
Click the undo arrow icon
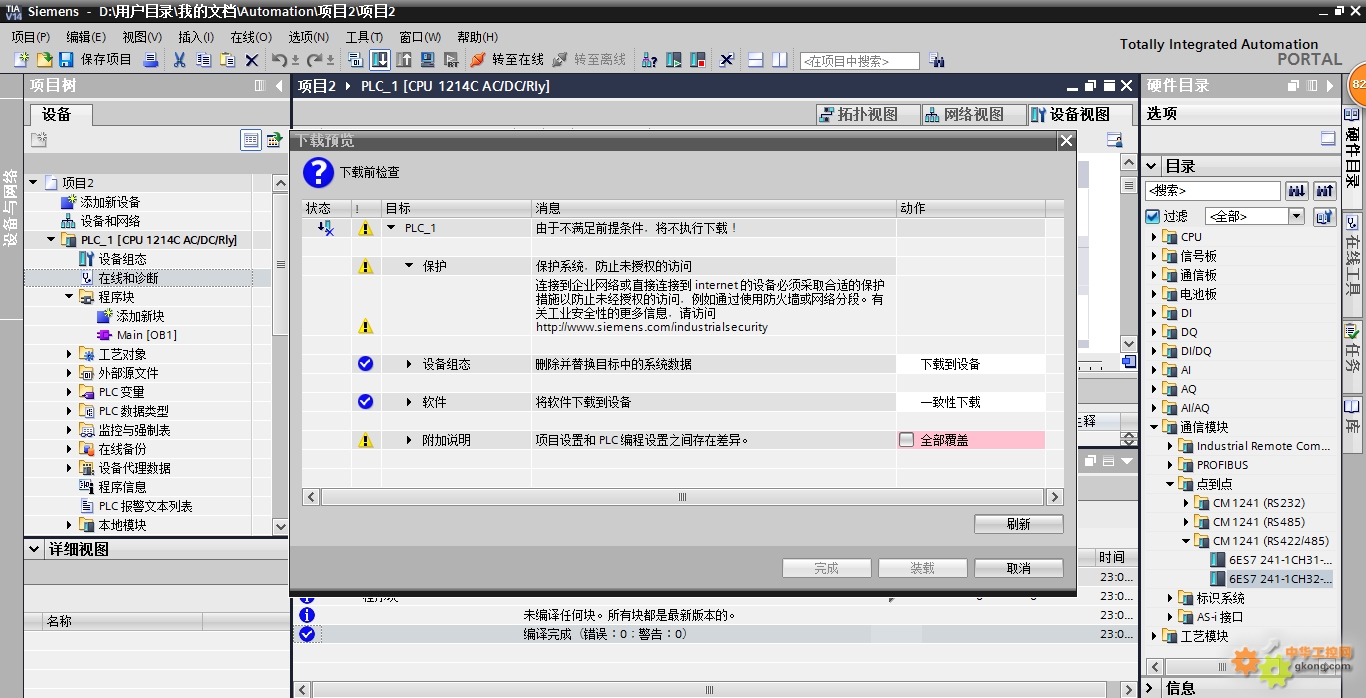279,60
